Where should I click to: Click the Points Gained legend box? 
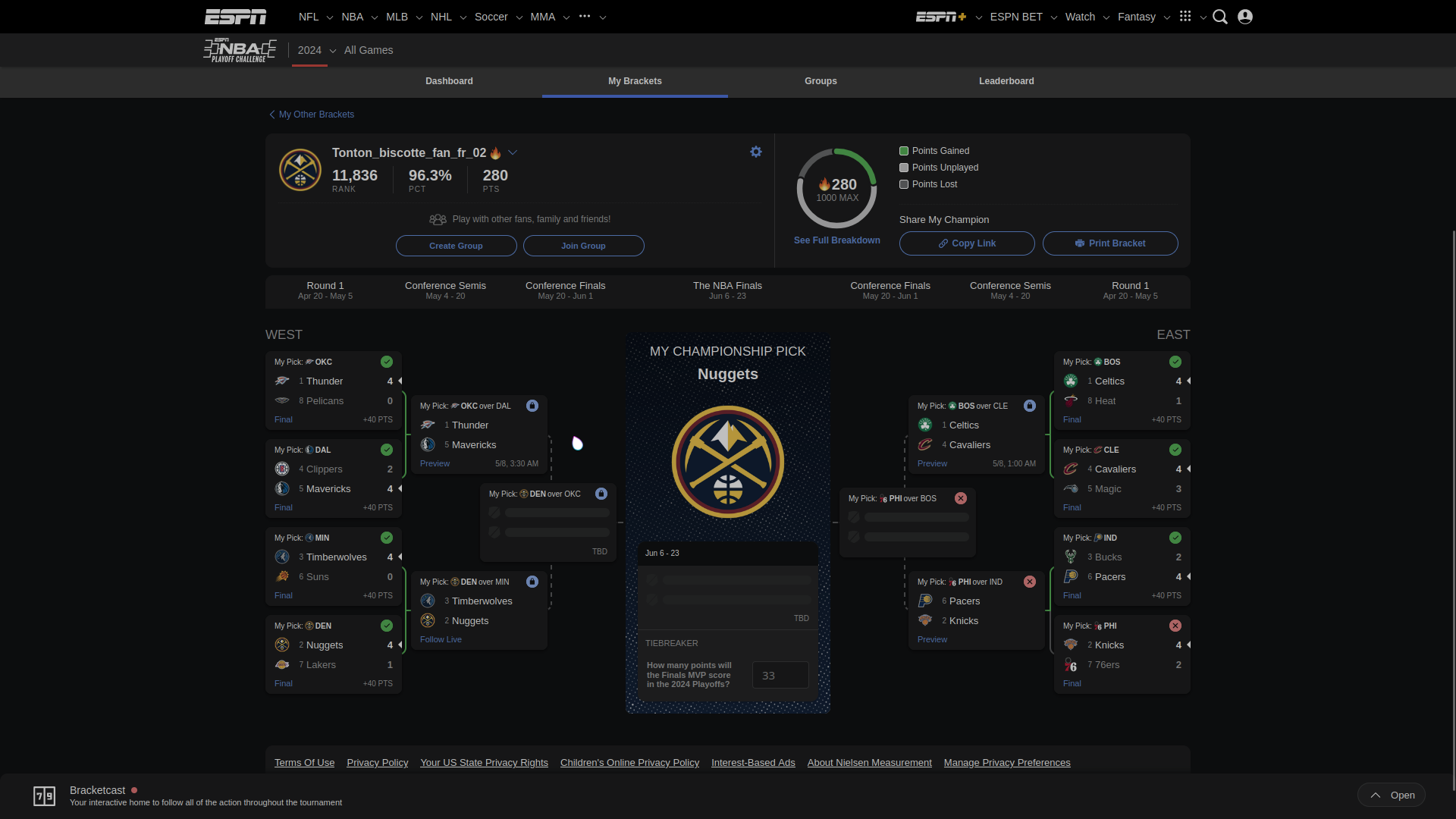pyautogui.click(x=904, y=151)
